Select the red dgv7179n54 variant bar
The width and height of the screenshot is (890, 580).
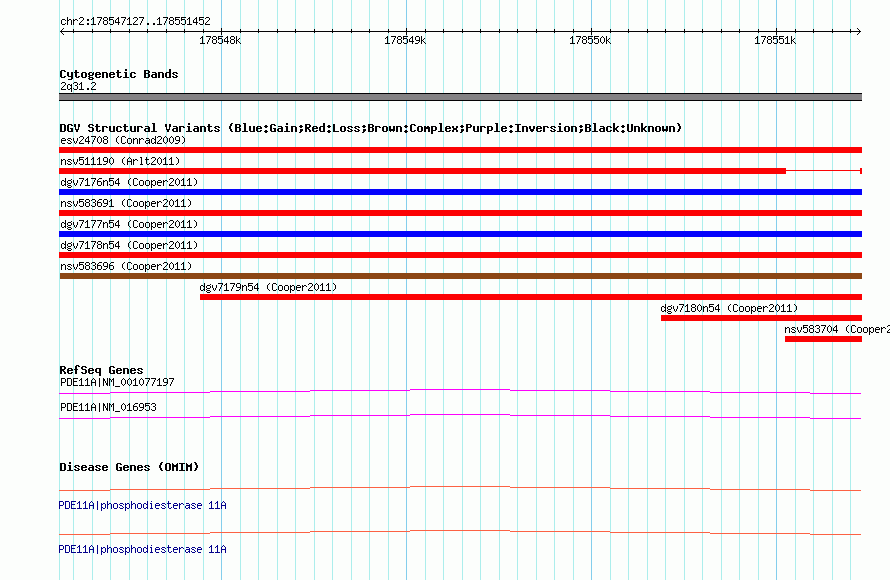click(x=531, y=297)
